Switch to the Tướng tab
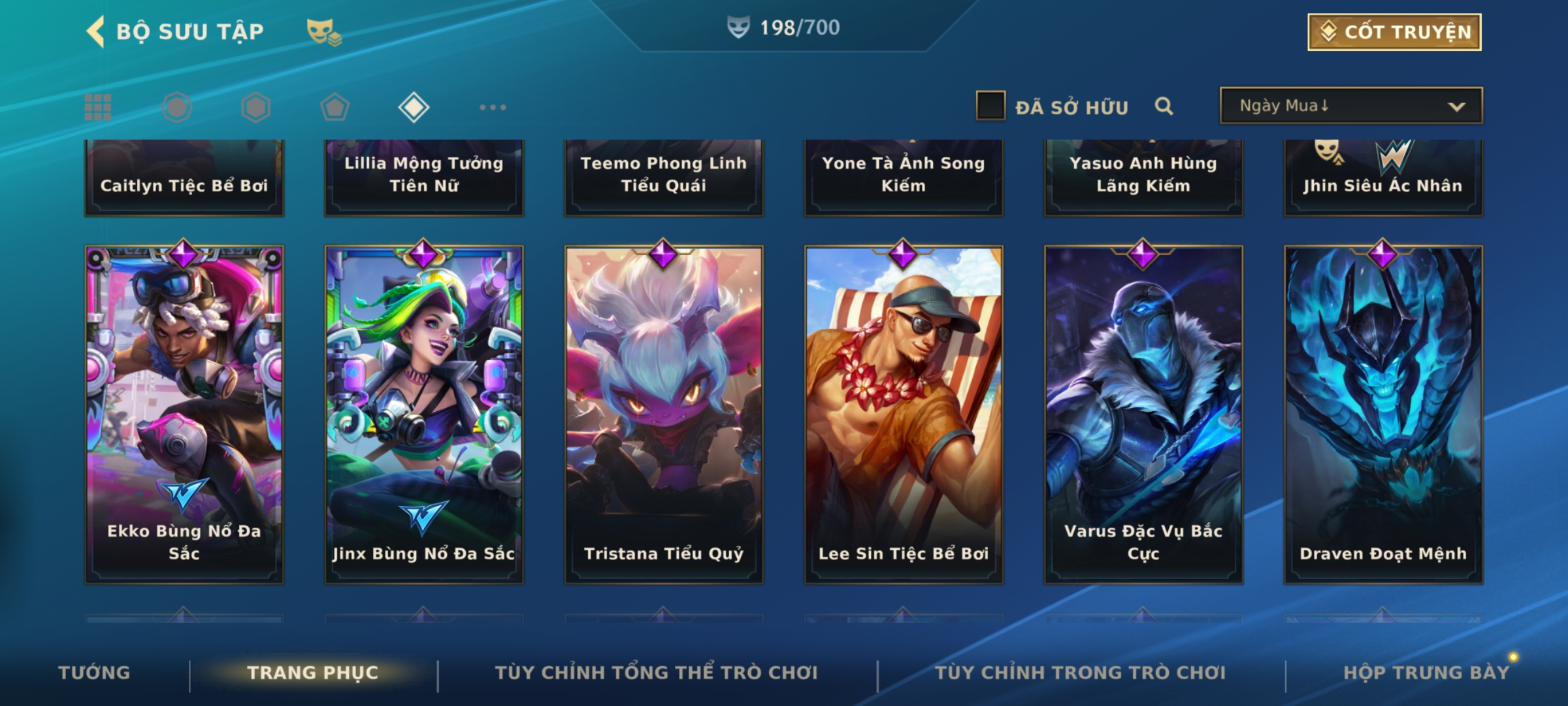The width and height of the screenshot is (1568, 706). pyautogui.click(x=94, y=672)
